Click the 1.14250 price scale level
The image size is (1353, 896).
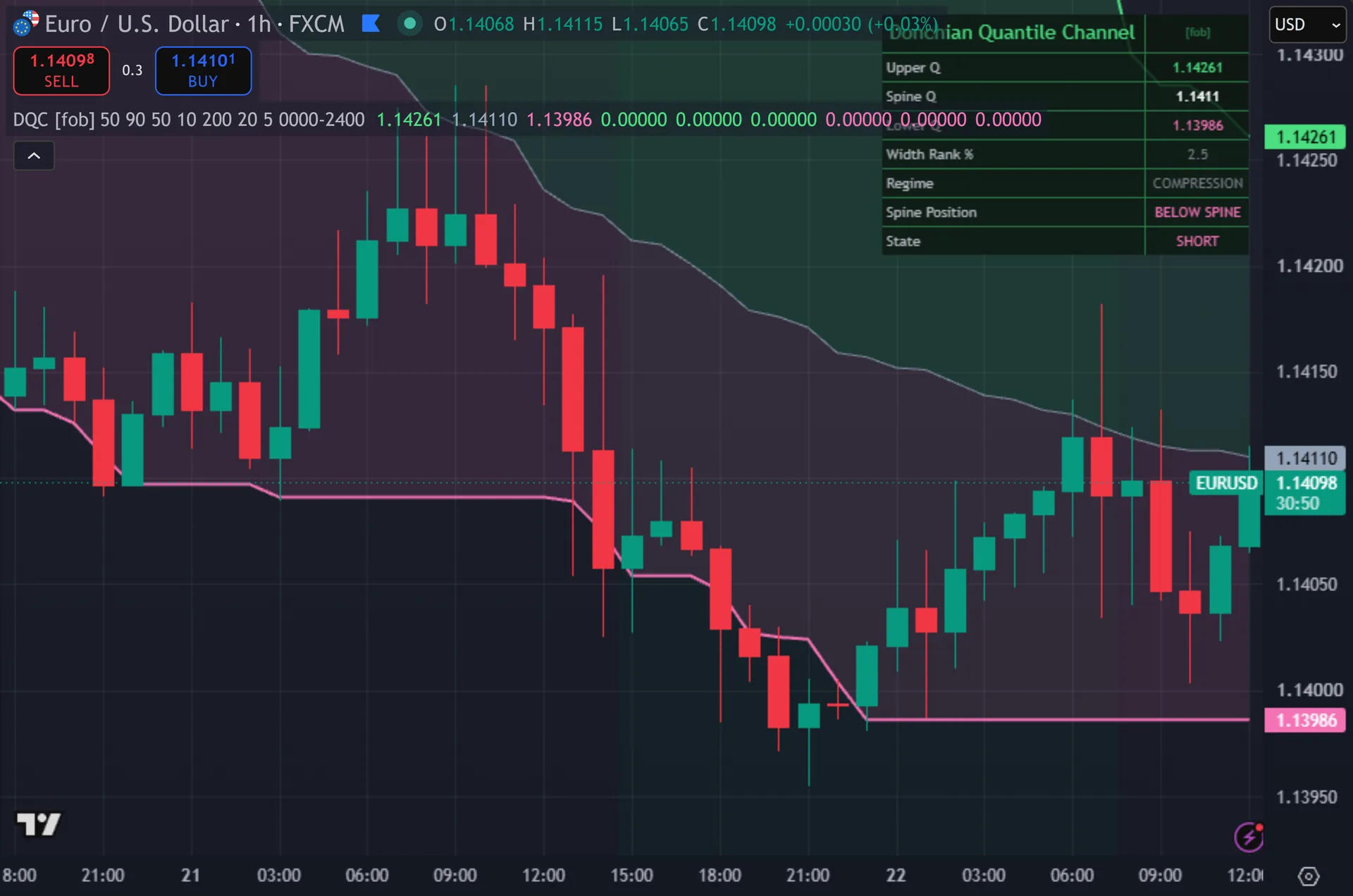click(1306, 161)
